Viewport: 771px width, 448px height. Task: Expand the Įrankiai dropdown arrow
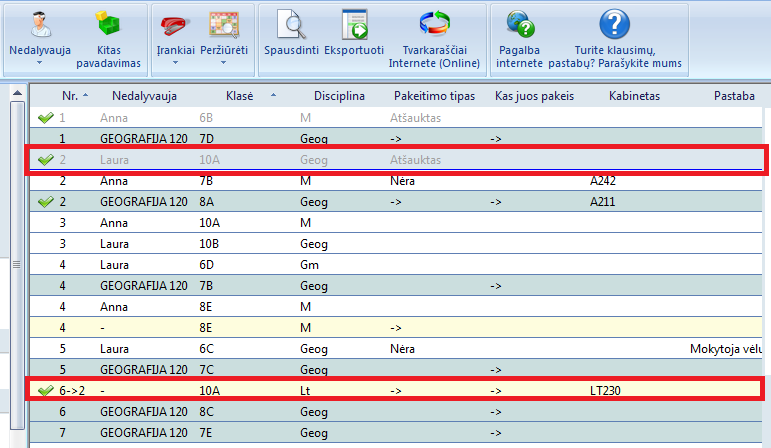click(175, 64)
